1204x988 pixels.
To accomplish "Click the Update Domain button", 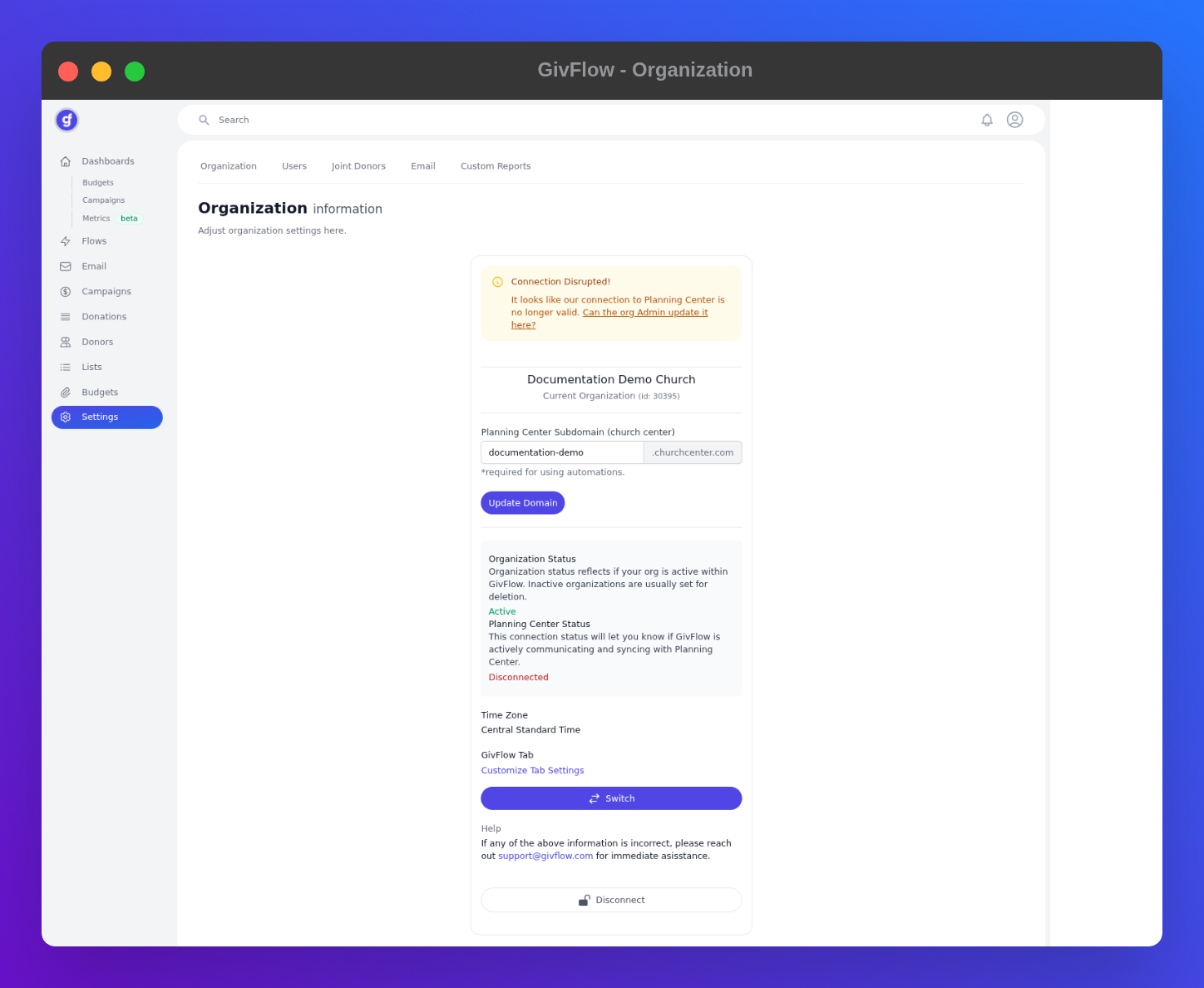I will click(523, 503).
